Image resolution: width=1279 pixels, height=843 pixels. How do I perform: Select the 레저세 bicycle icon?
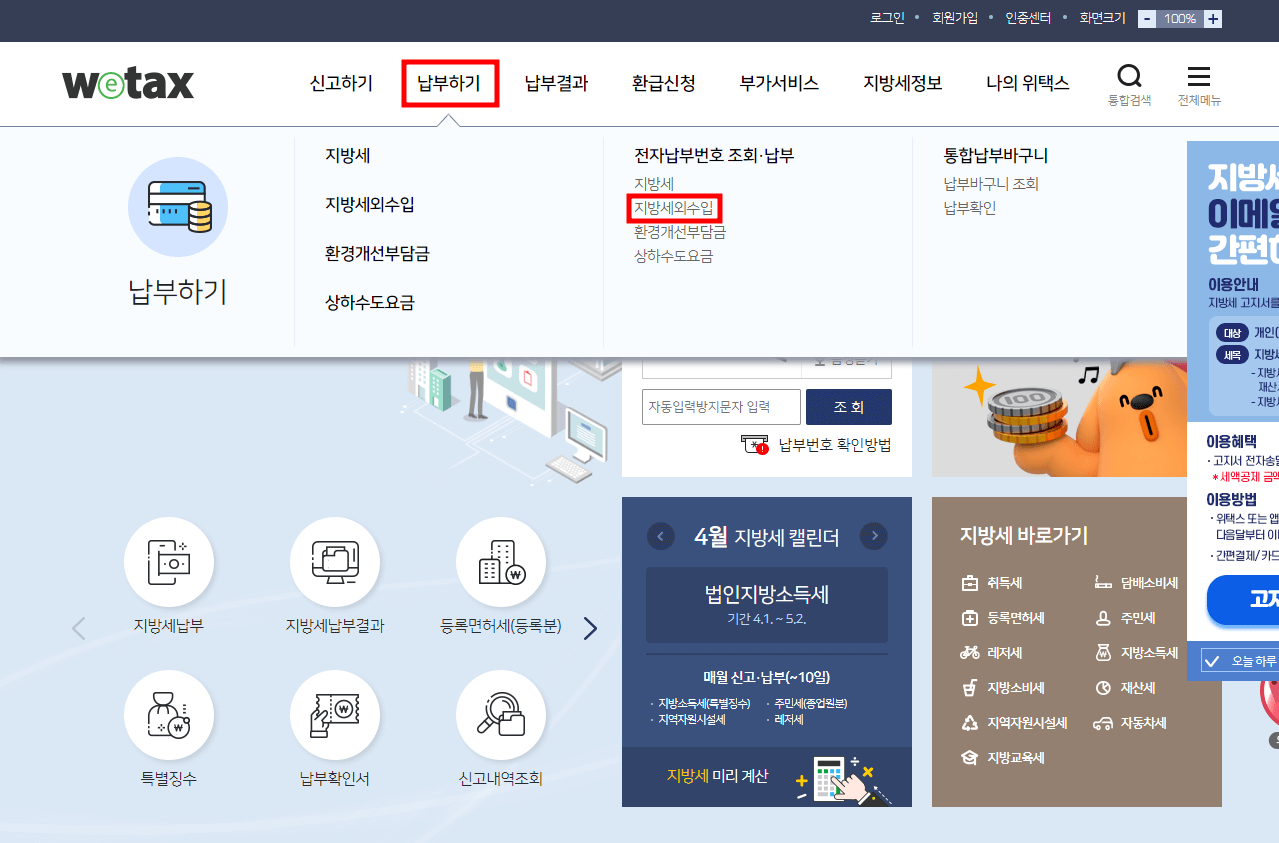tap(969, 653)
